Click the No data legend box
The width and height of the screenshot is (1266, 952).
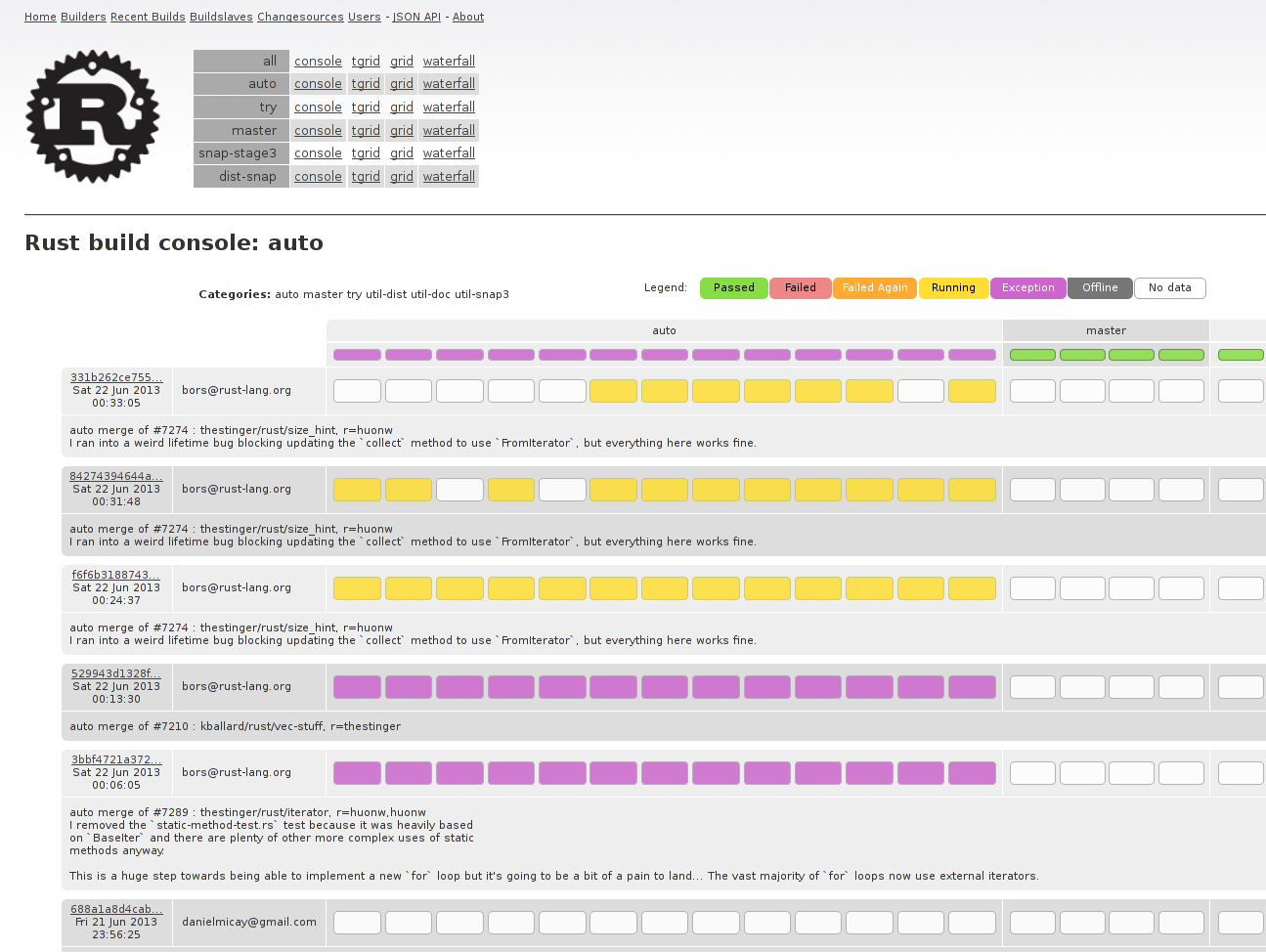click(1170, 287)
